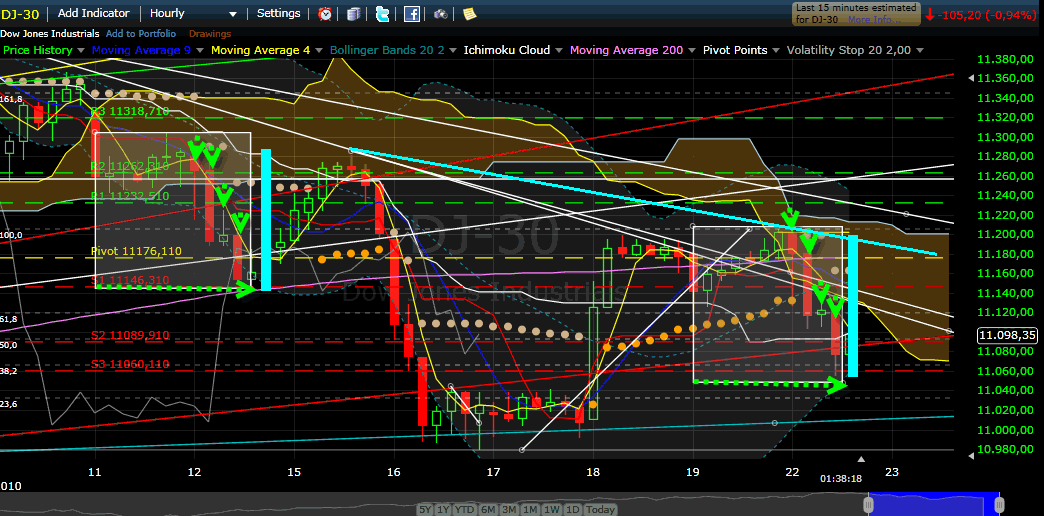
Task: Click the red down-arrow change indicator
Action: pyautogui.click(x=929, y=14)
